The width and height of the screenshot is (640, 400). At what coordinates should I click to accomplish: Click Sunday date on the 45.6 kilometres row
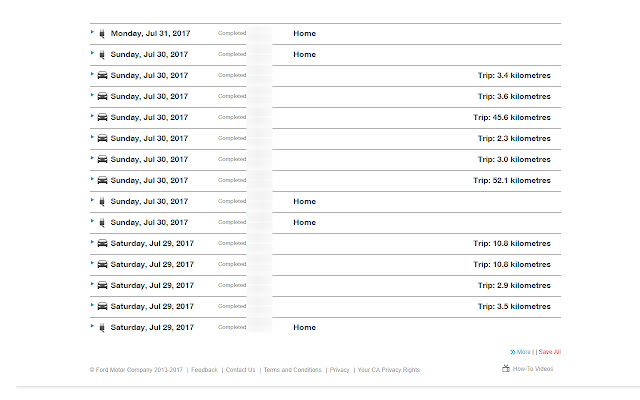point(149,118)
